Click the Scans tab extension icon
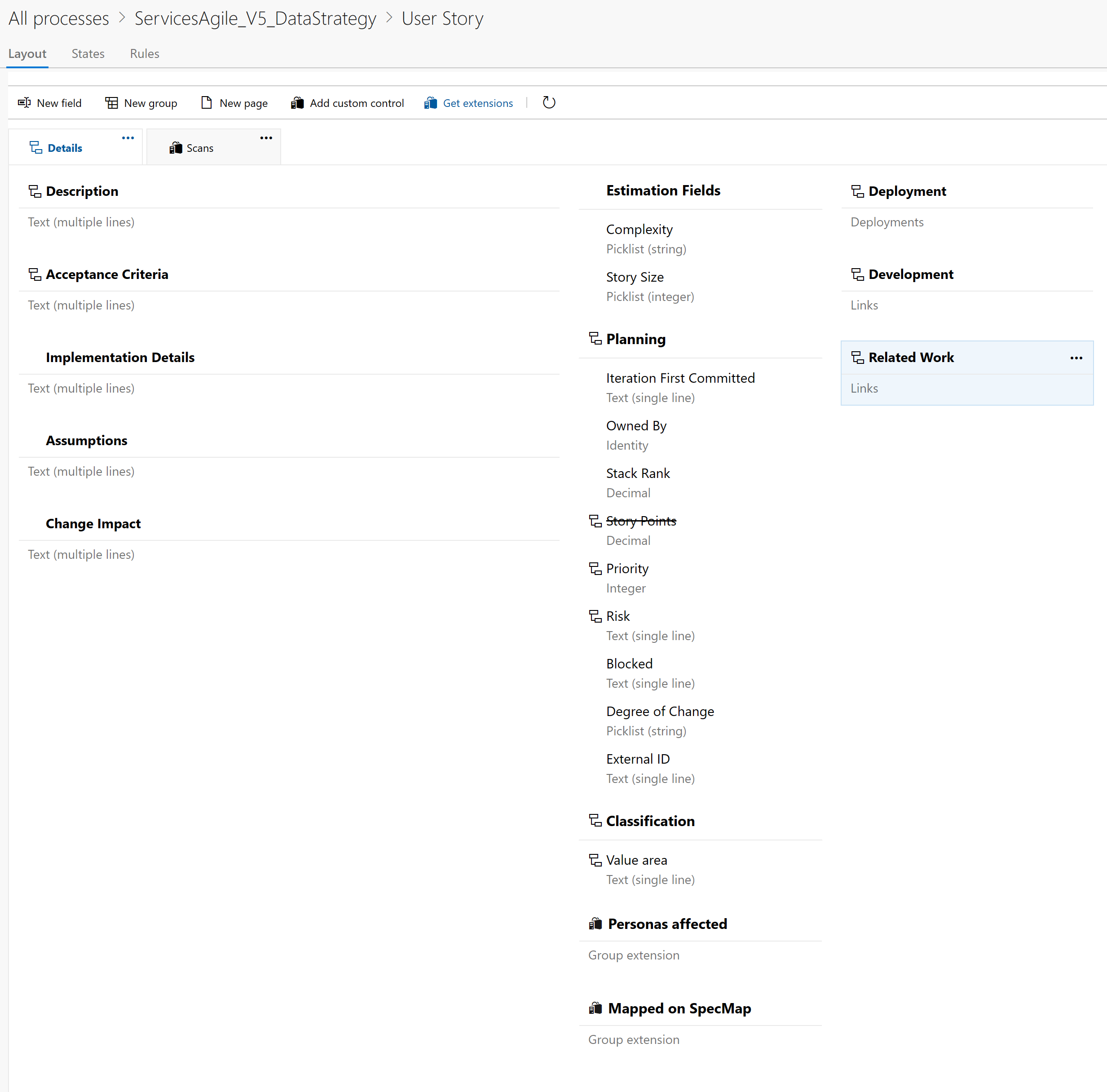 175,148
